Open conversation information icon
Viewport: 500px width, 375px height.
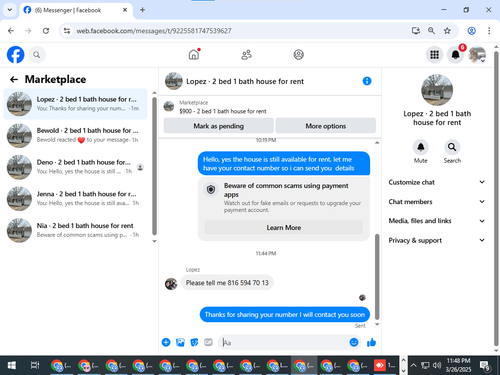(367, 81)
